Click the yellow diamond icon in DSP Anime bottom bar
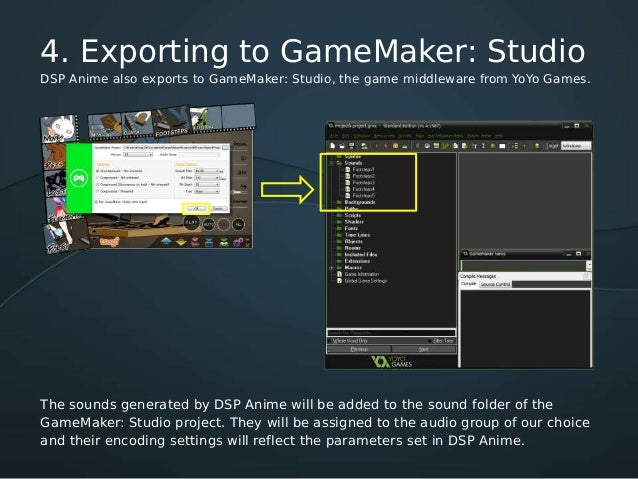The image size is (638, 479). (181, 242)
